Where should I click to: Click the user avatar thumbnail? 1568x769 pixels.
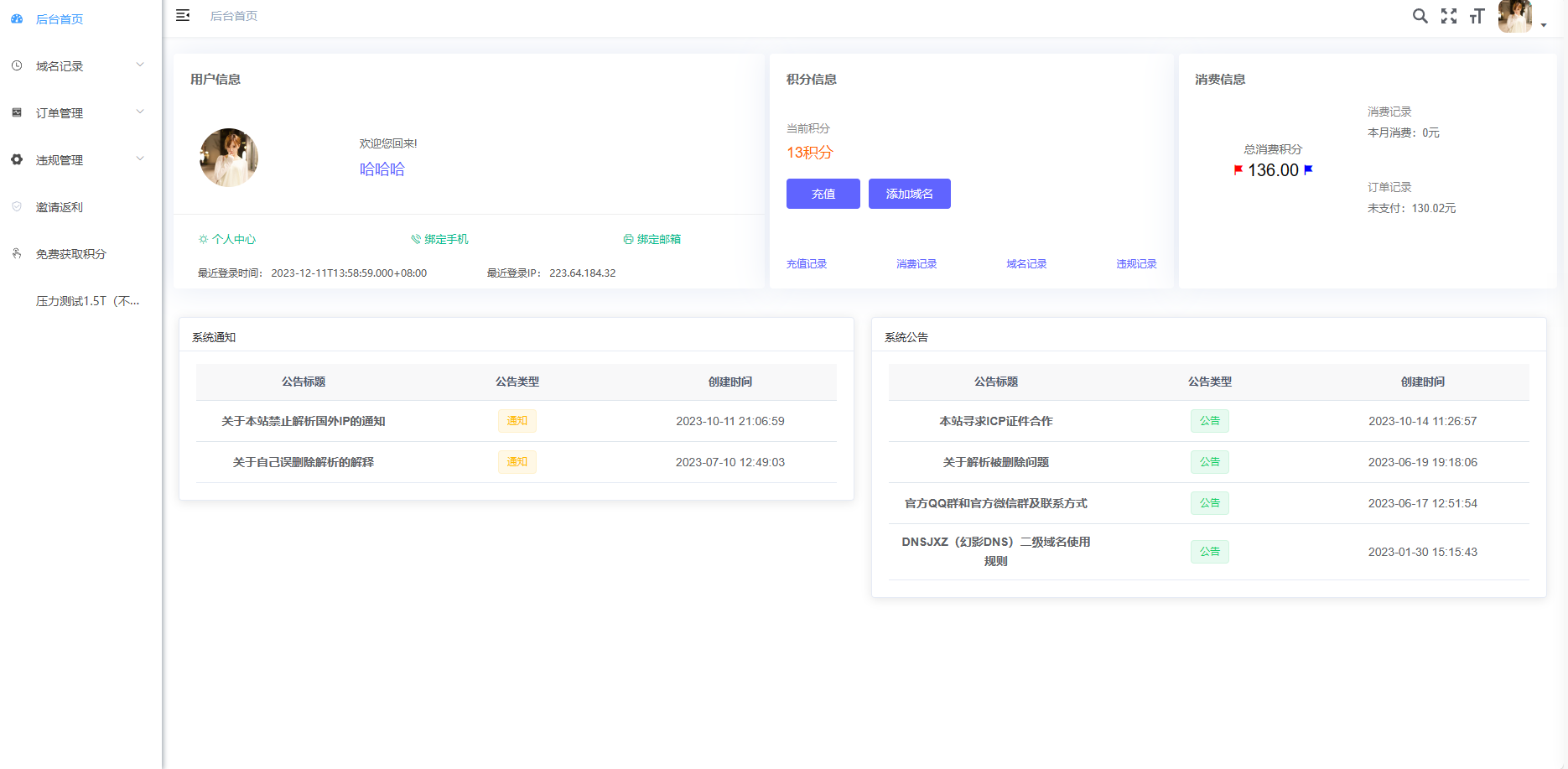(x=1514, y=16)
